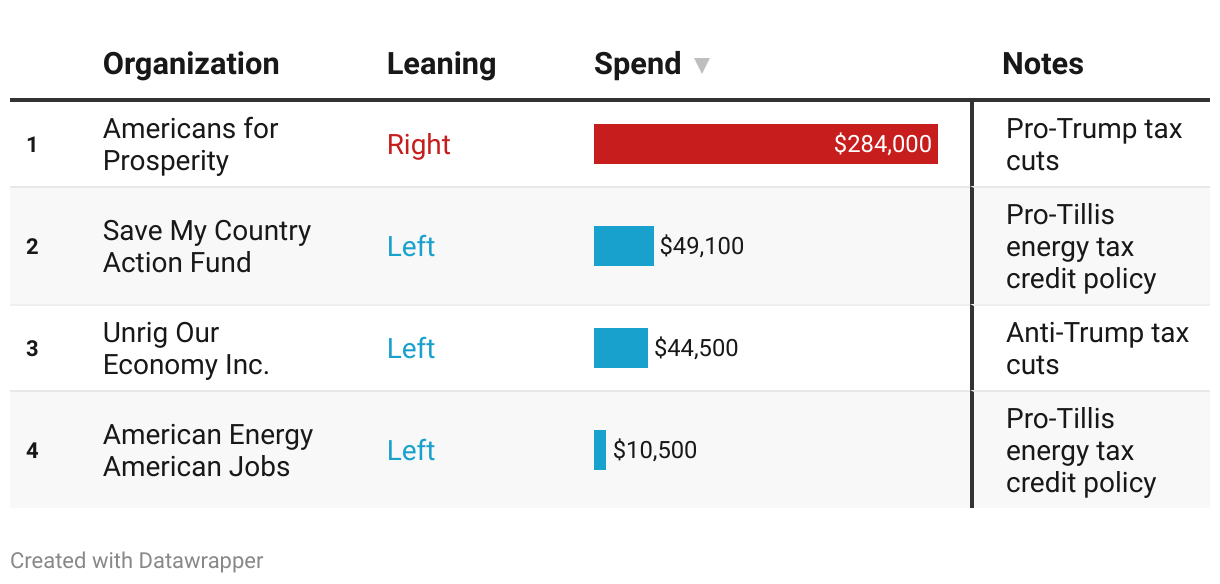Click the Notes column header

(1042, 64)
